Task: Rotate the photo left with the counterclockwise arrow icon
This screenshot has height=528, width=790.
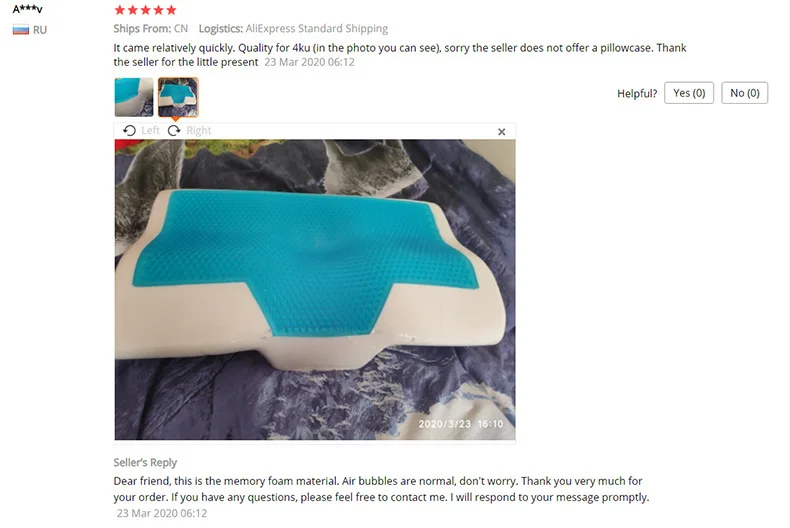Action: tap(129, 130)
